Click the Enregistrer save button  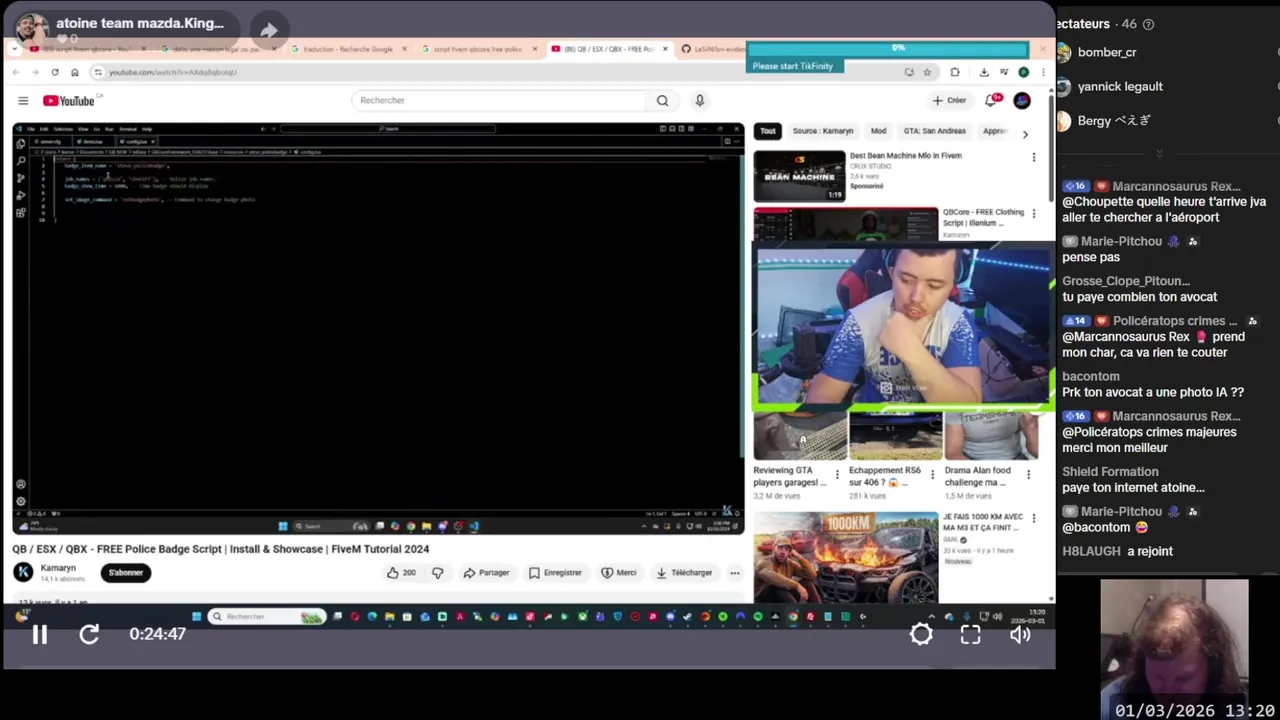click(556, 573)
